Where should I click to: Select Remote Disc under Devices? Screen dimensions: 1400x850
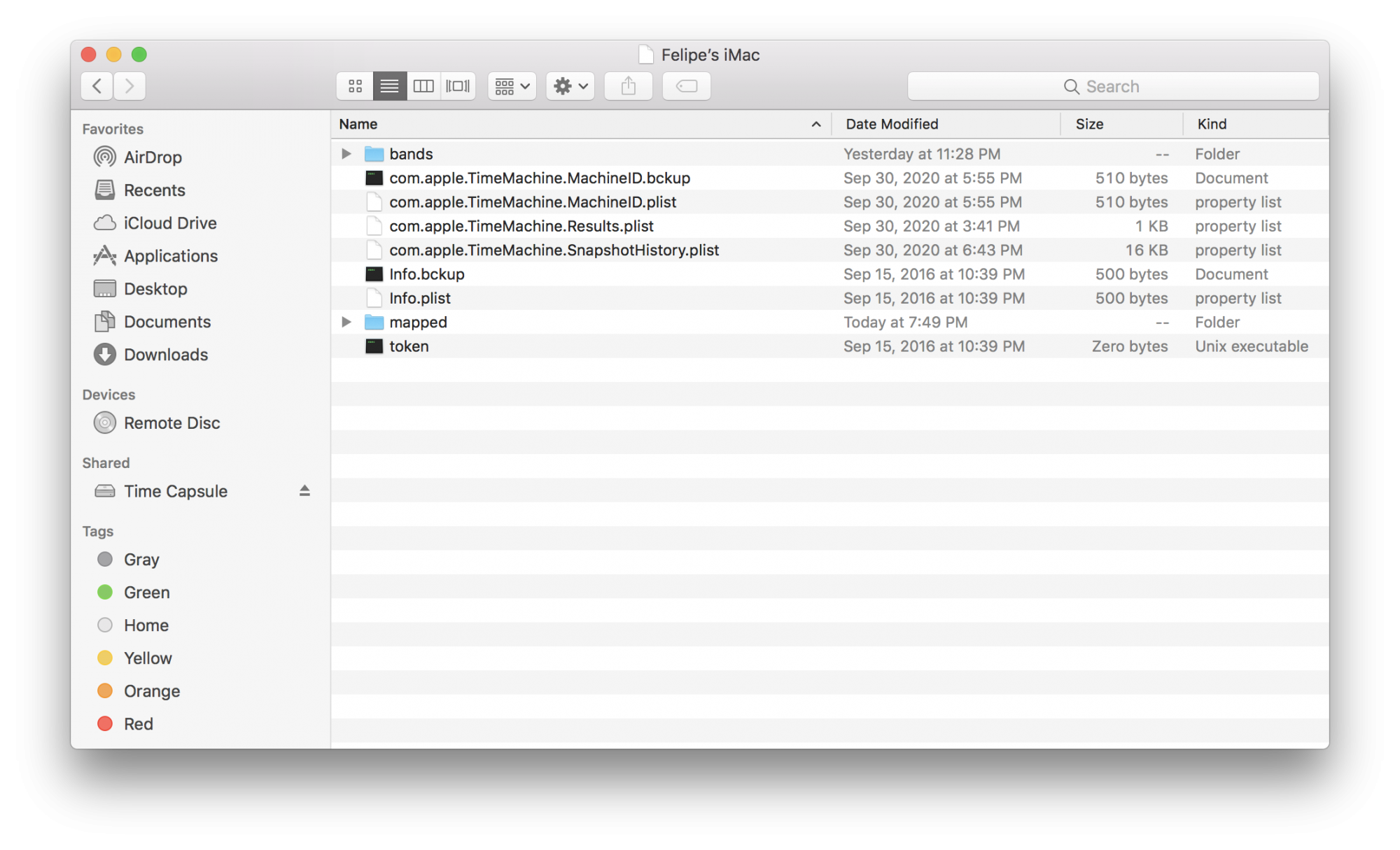(171, 423)
